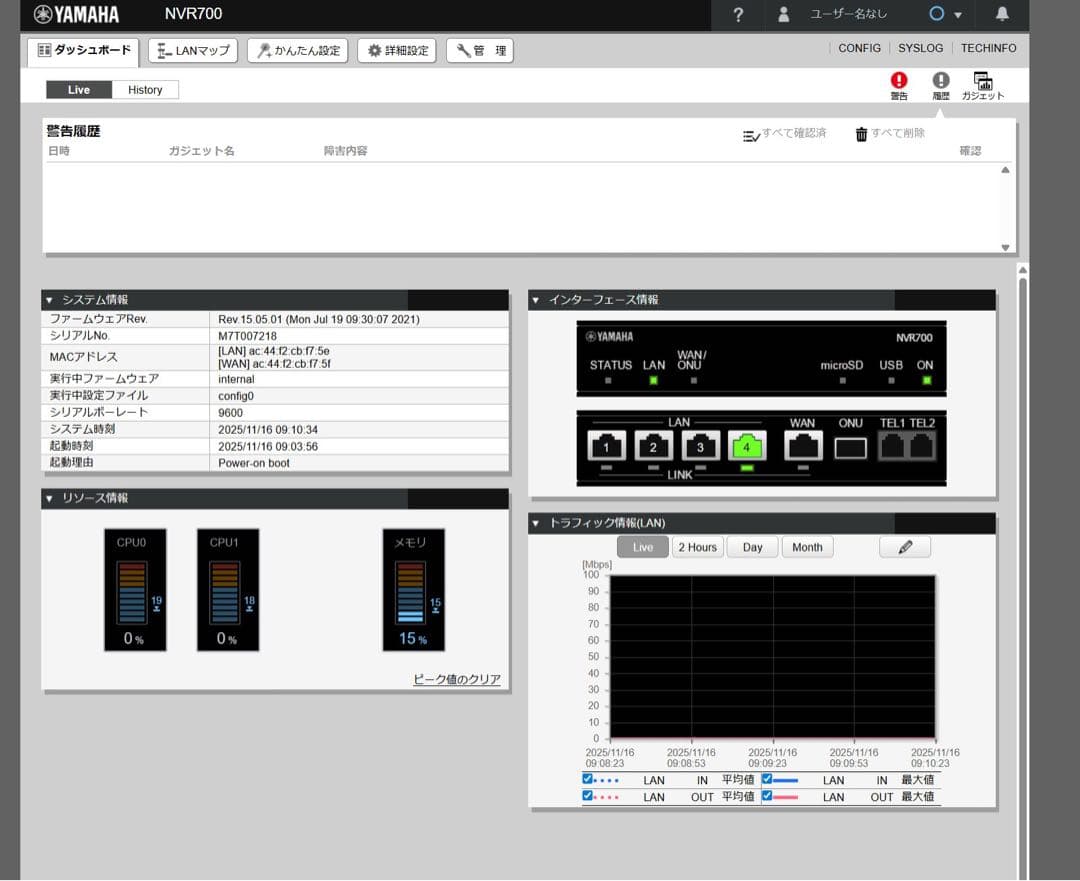Click the すべて削除 trash icon
The image size is (1080, 881).
(861, 135)
